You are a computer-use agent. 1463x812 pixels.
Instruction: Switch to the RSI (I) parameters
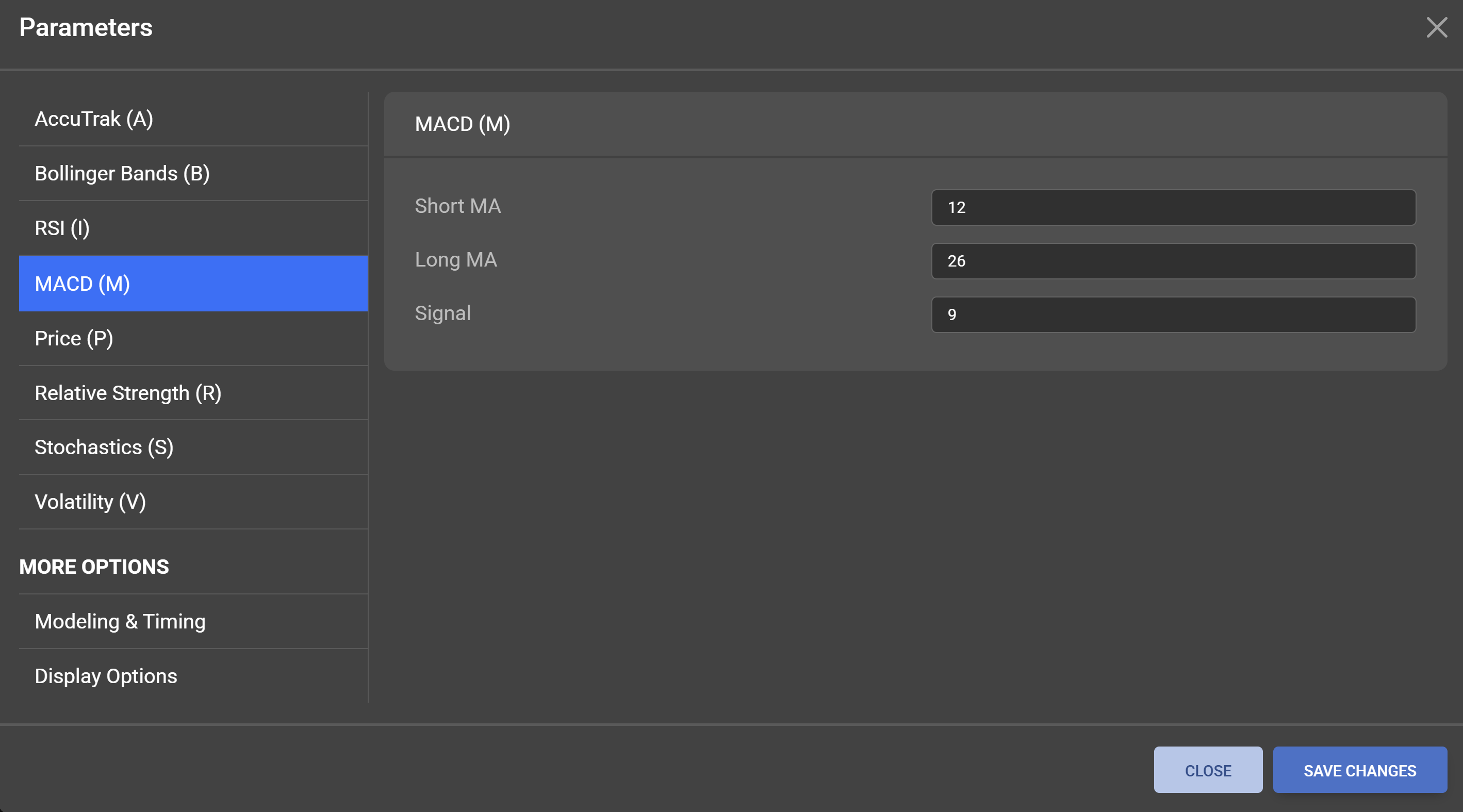coord(193,228)
